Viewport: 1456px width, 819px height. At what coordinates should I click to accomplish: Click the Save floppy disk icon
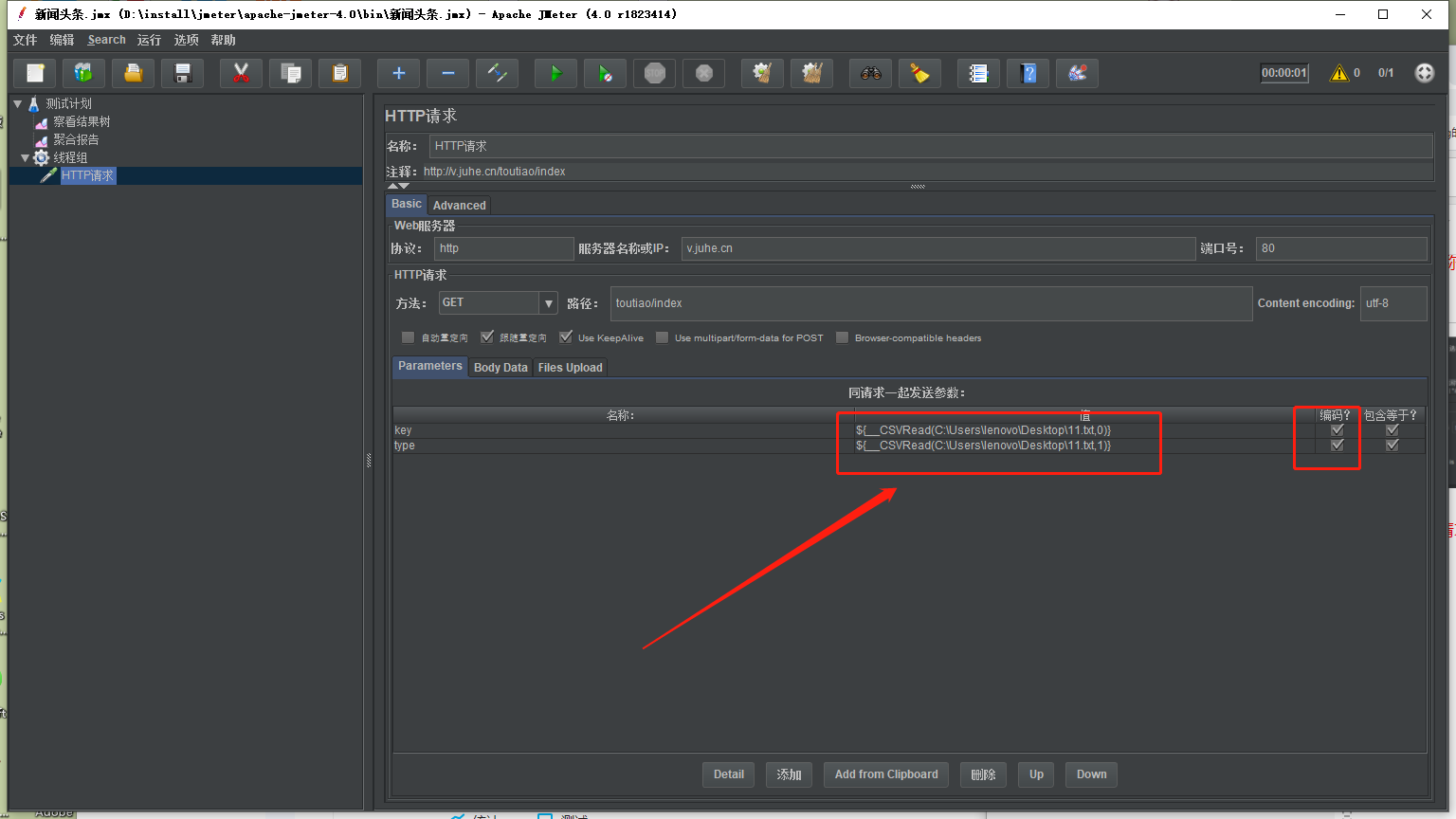[183, 73]
